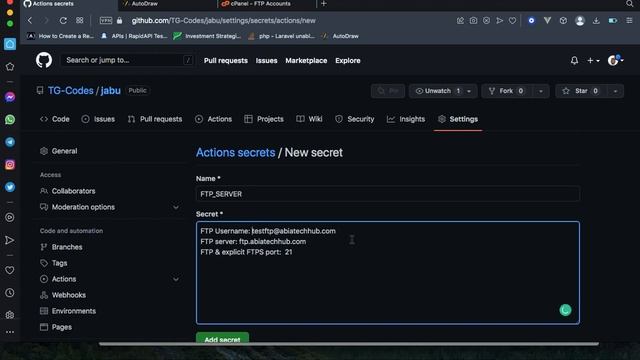Open the Twitter sidebar icon
640x360 pixels.
tap(10, 187)
